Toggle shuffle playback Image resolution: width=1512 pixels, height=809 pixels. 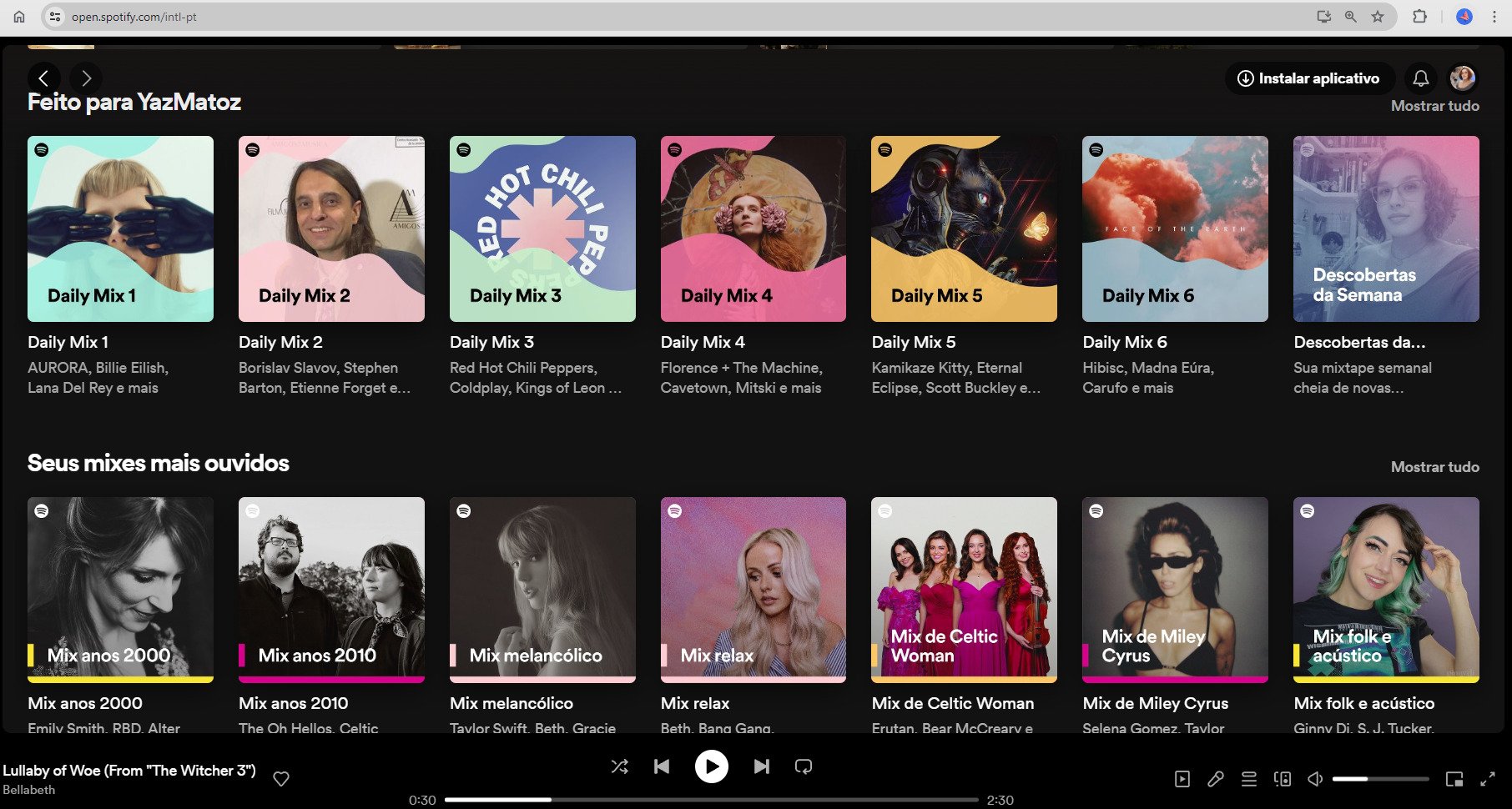click(620, 766)
